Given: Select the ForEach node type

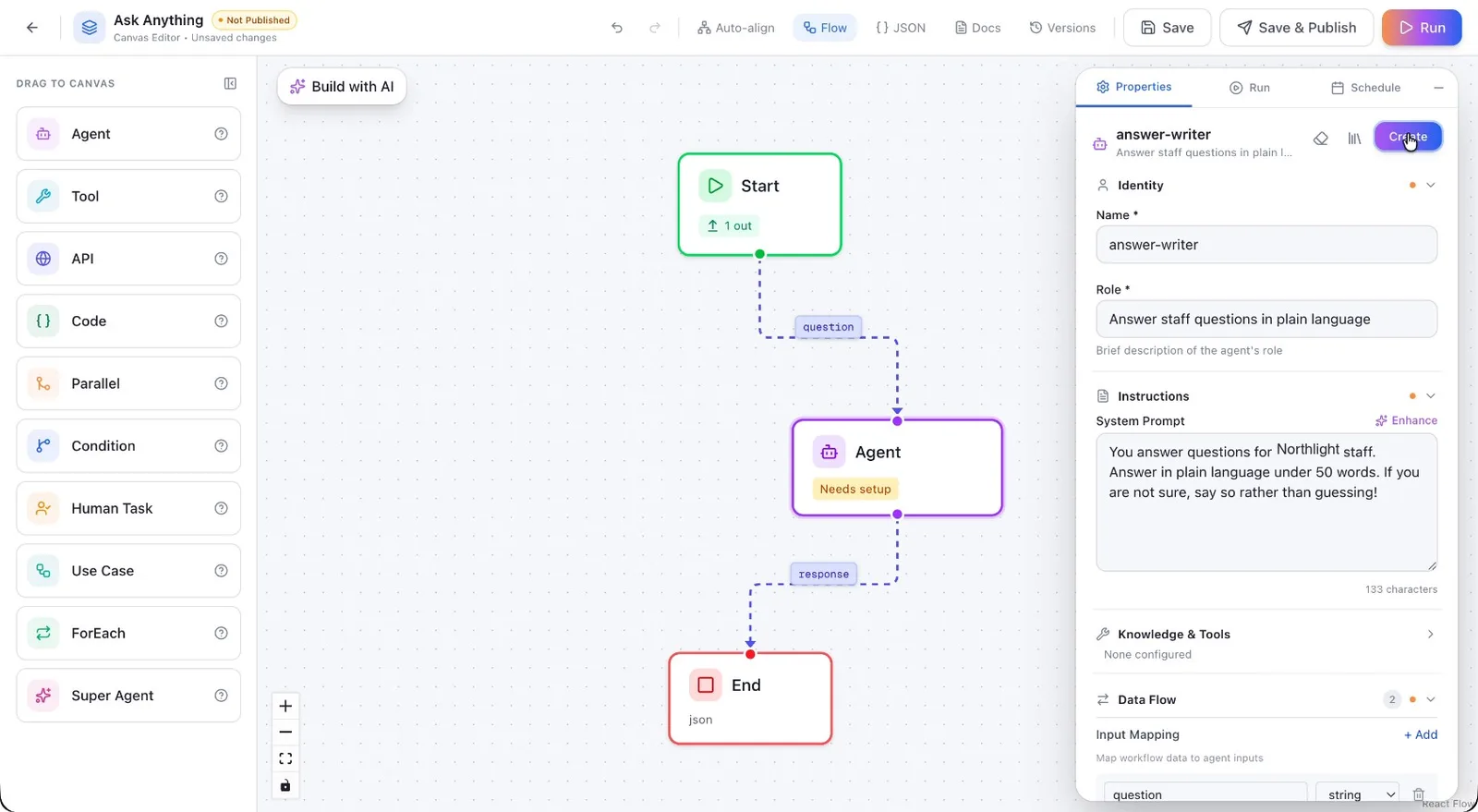Looking at the screenshot, I should [x=128, y=633].
